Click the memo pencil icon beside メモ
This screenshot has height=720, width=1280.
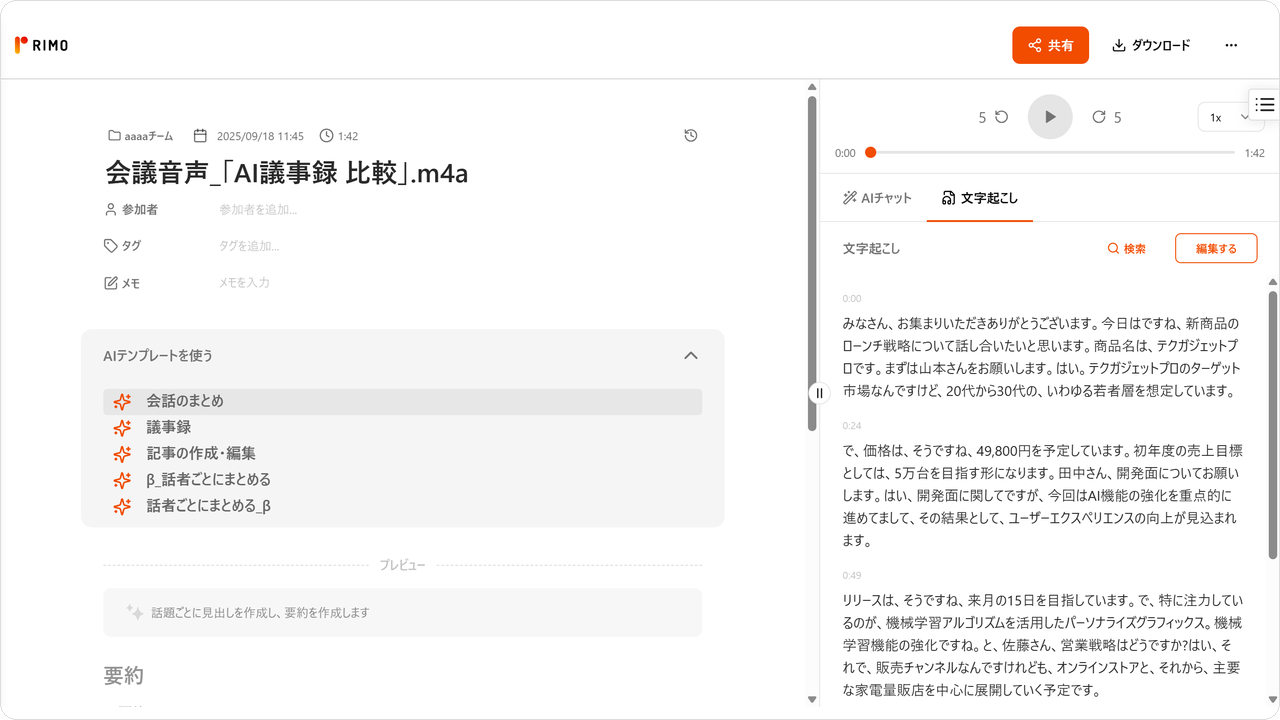[111, 283]
